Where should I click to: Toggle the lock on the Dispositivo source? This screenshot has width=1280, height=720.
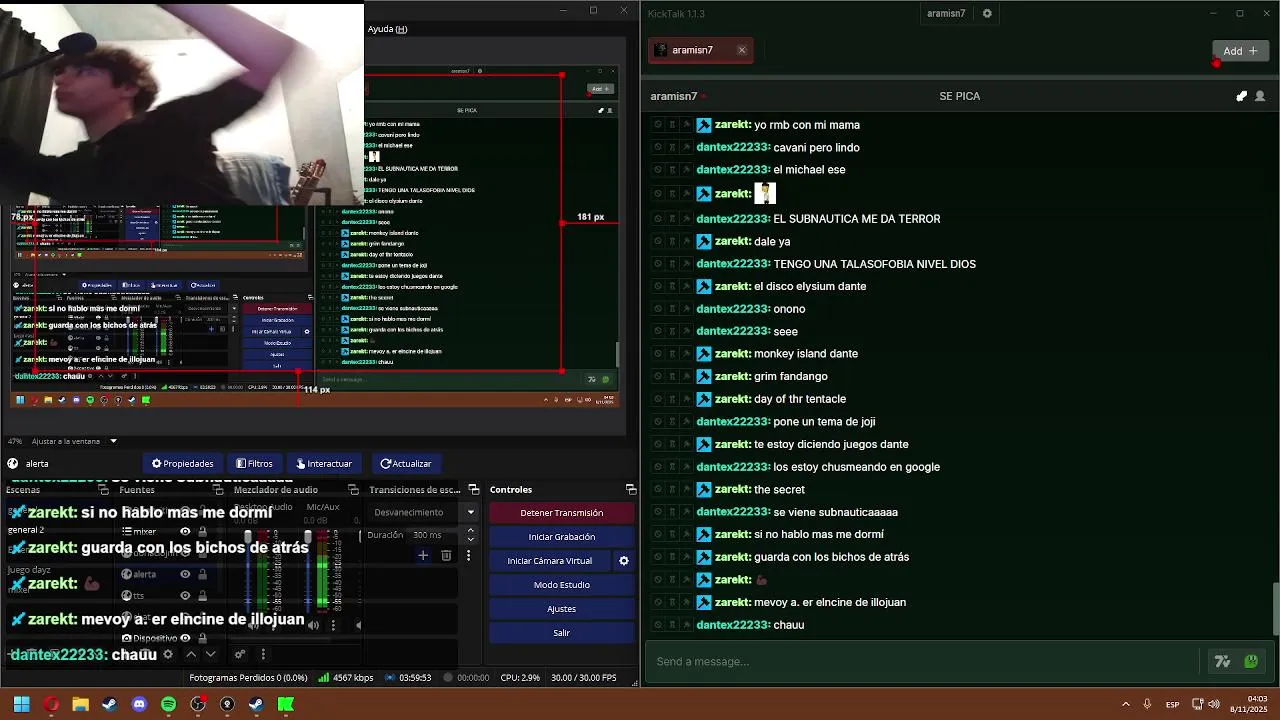click(202, 638)
